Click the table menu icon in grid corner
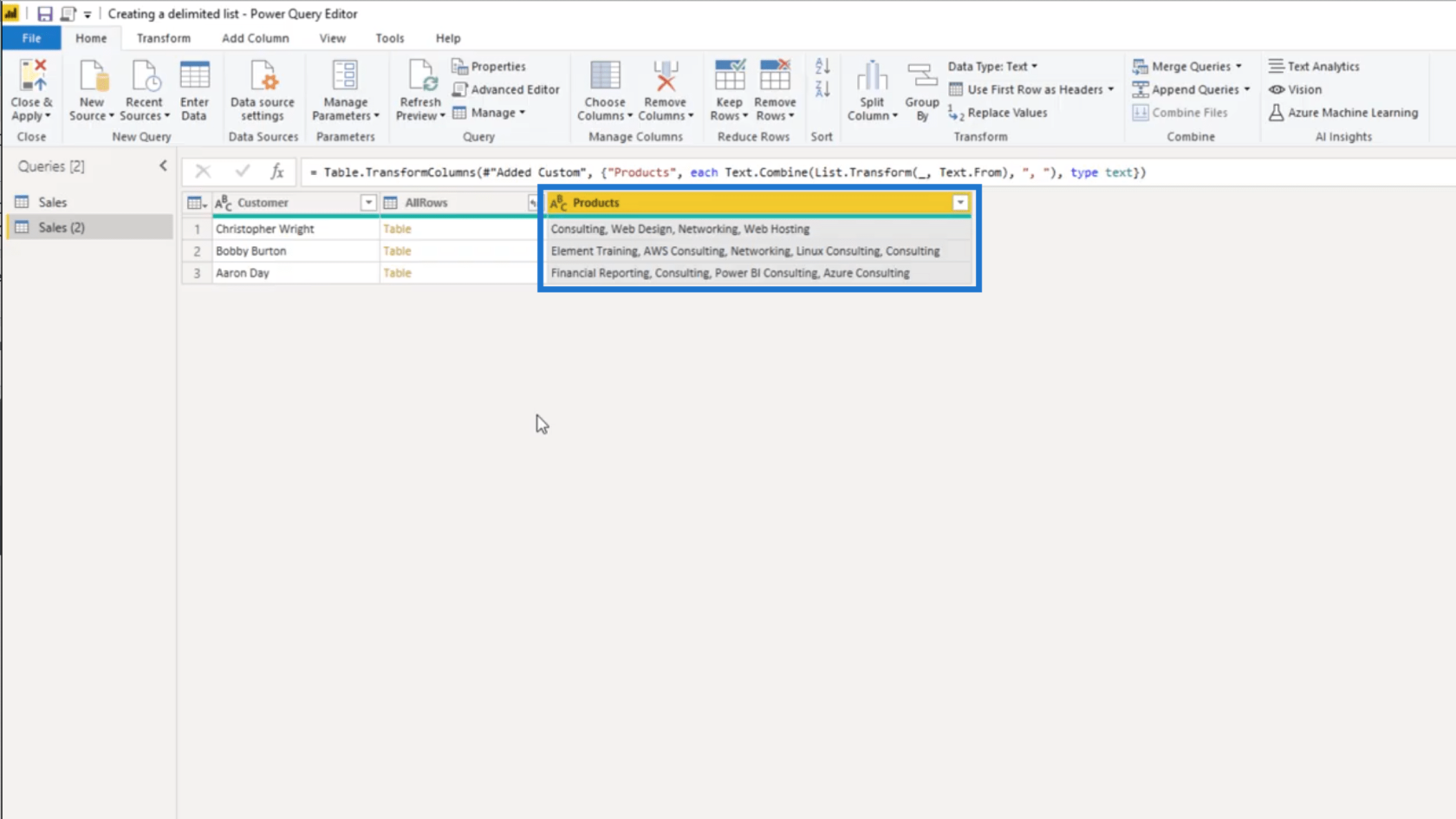This screenshot has height=819, width=1456. point(197,203)
